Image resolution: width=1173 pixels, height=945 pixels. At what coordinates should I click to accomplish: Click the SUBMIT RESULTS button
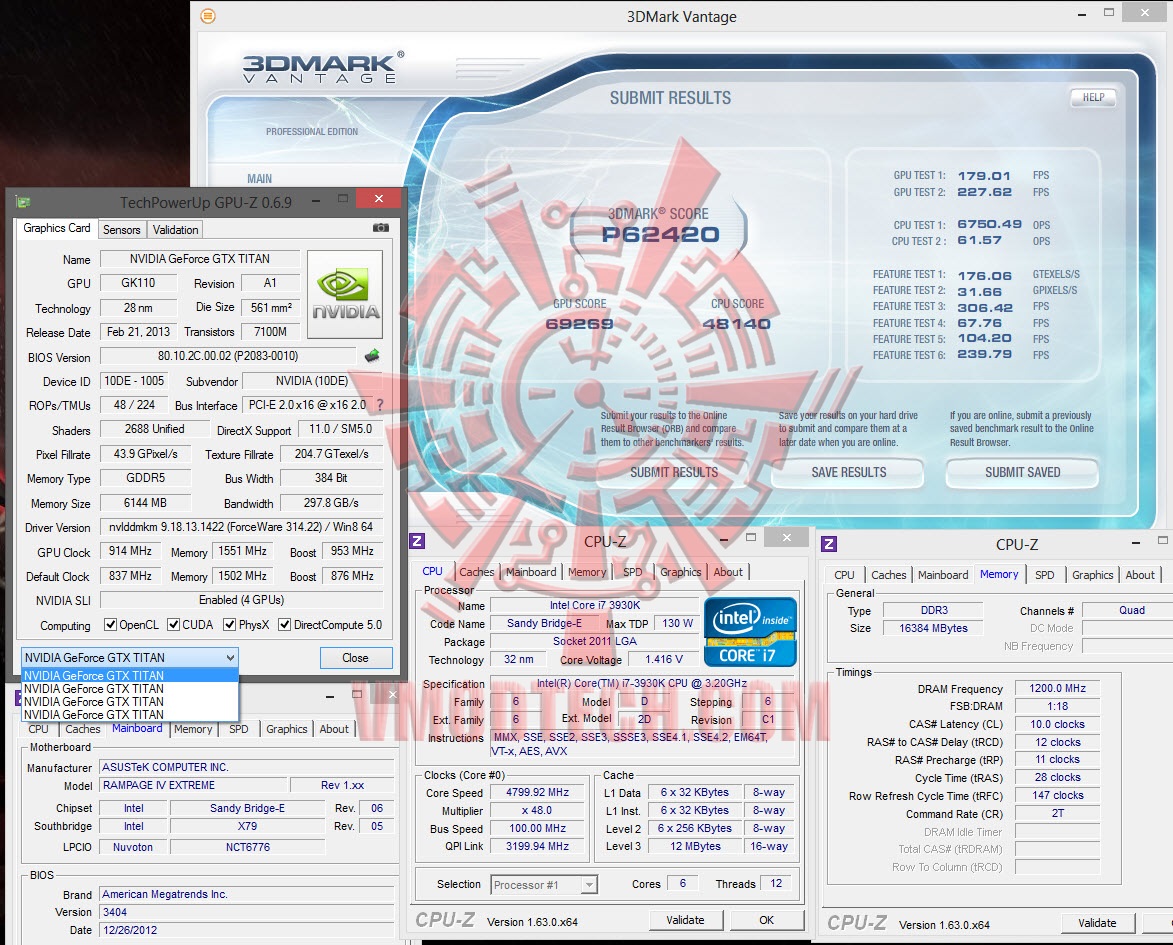click(674, 473)
